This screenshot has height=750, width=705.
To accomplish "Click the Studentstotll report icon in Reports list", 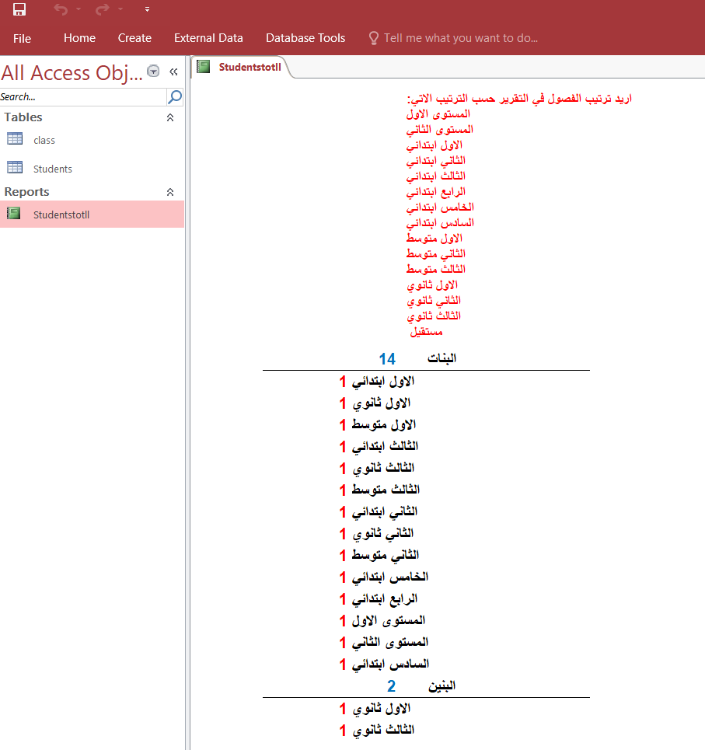I will (14, 213).
